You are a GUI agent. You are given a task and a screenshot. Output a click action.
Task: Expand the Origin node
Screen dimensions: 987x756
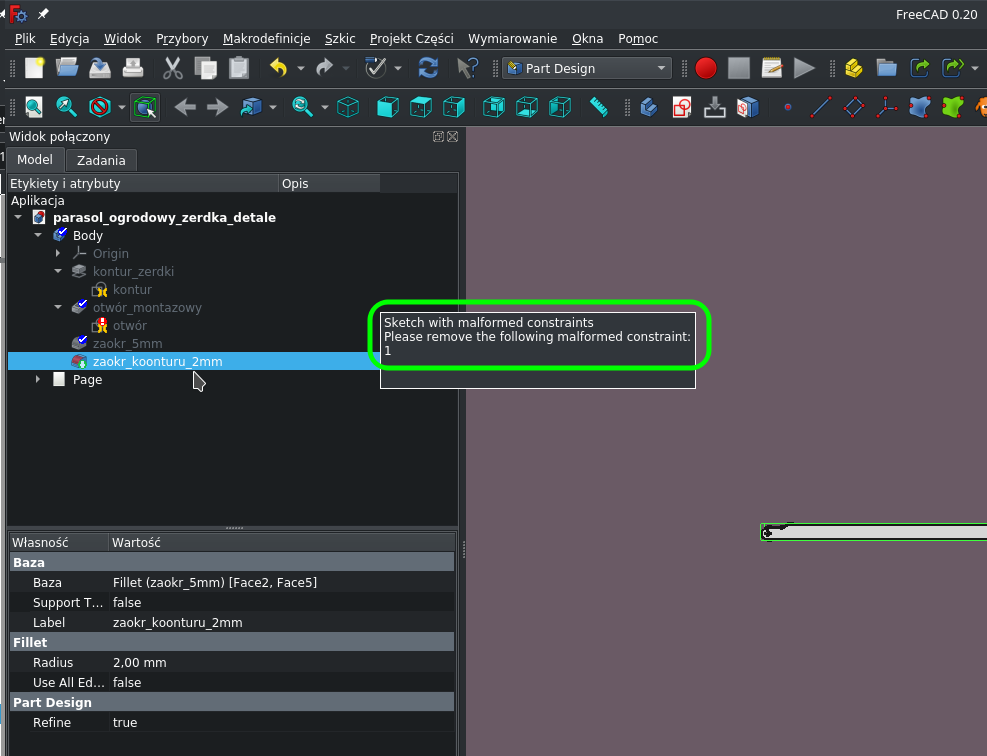click(x=57, y=253)
